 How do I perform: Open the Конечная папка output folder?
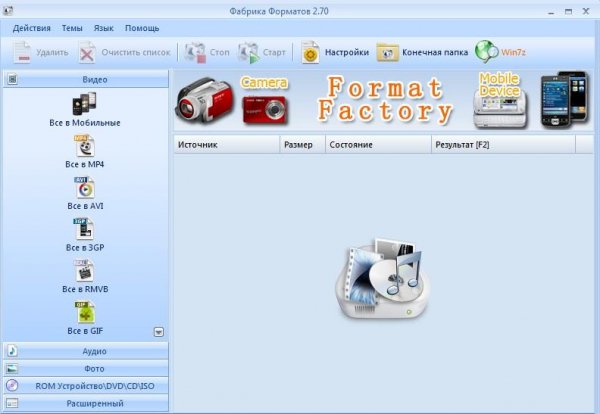422,52
